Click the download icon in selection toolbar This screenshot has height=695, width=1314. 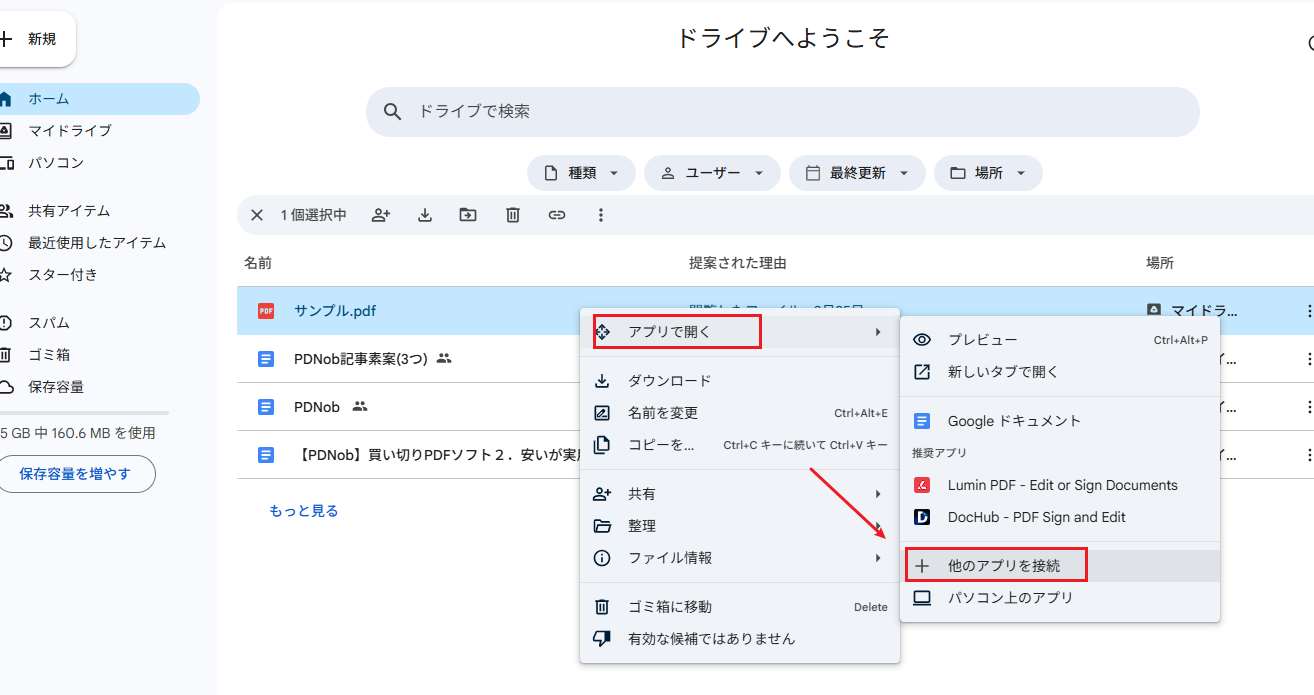425,215
